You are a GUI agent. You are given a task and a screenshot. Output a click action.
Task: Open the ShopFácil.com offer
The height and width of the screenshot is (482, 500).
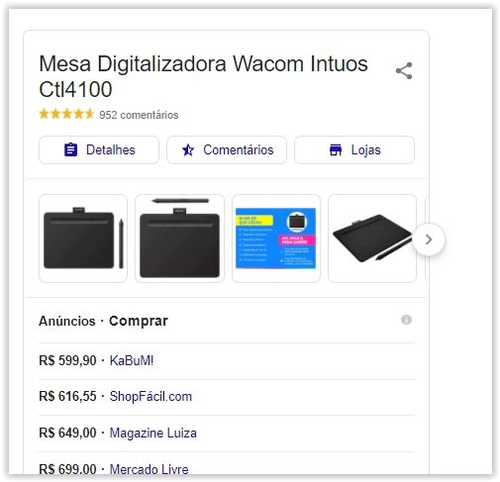coord(151,397)
